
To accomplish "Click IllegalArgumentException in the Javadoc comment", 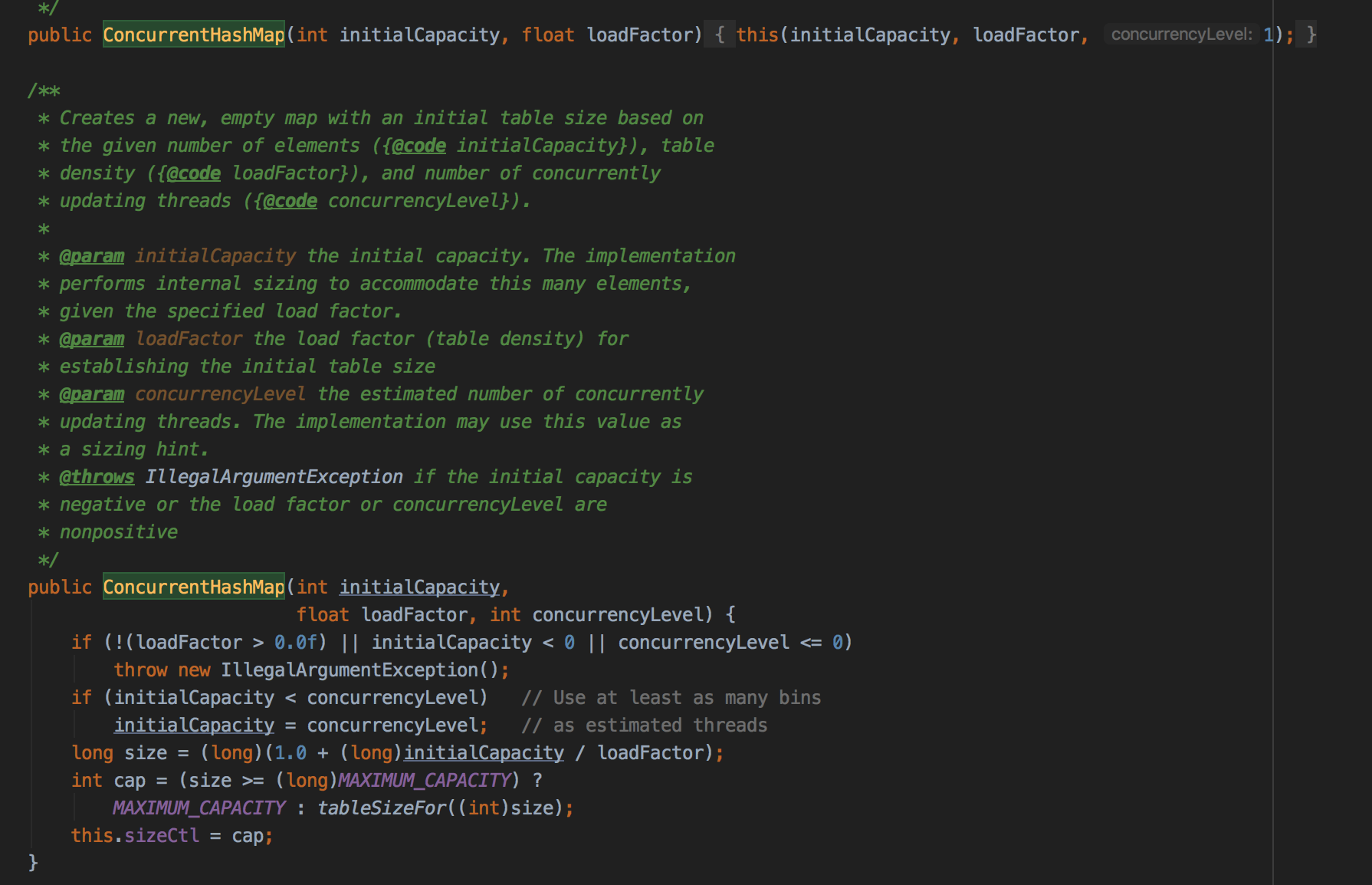I will tap(274, 476).
